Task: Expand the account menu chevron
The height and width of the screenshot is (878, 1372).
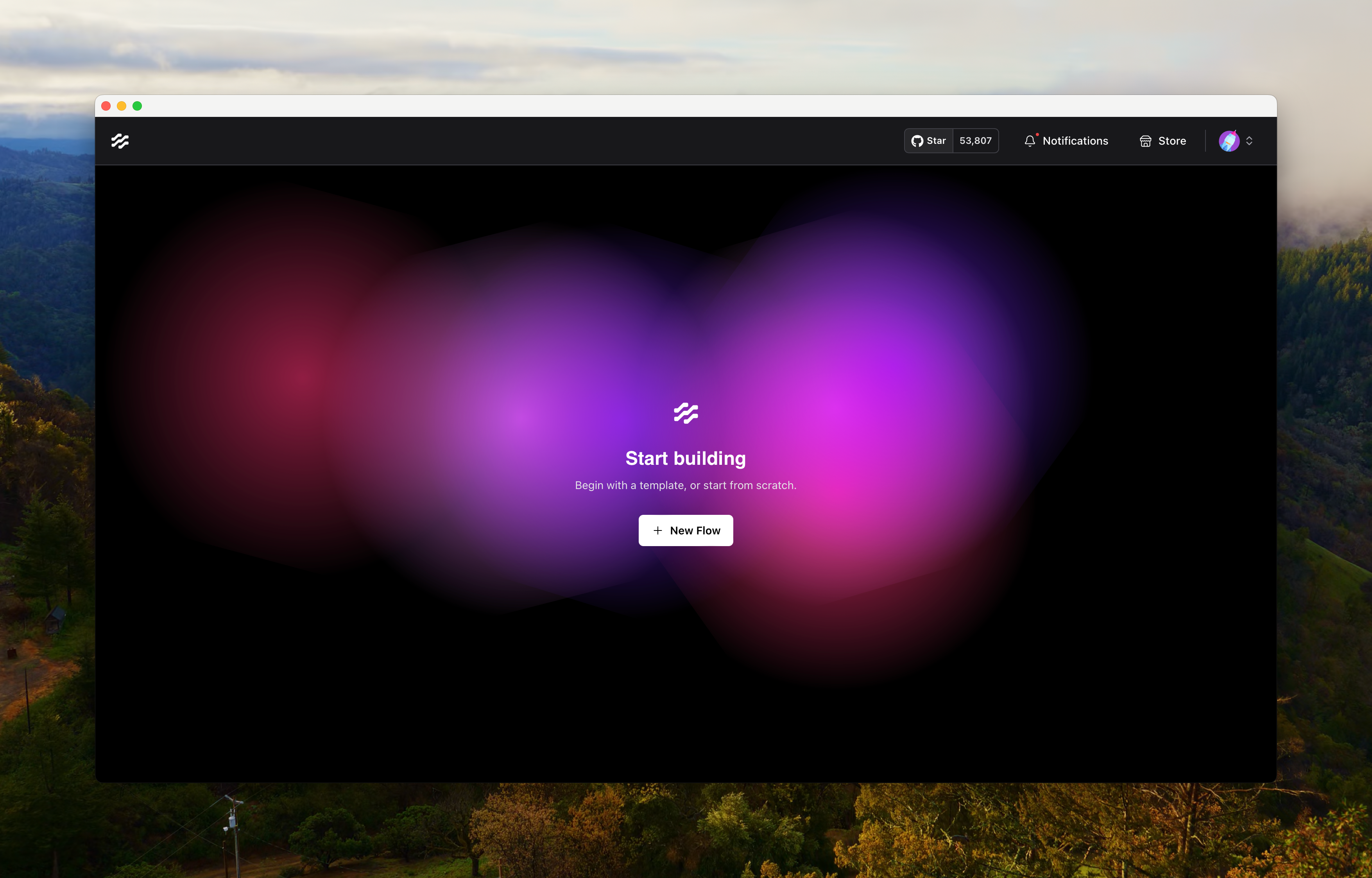Action: 1249,141
